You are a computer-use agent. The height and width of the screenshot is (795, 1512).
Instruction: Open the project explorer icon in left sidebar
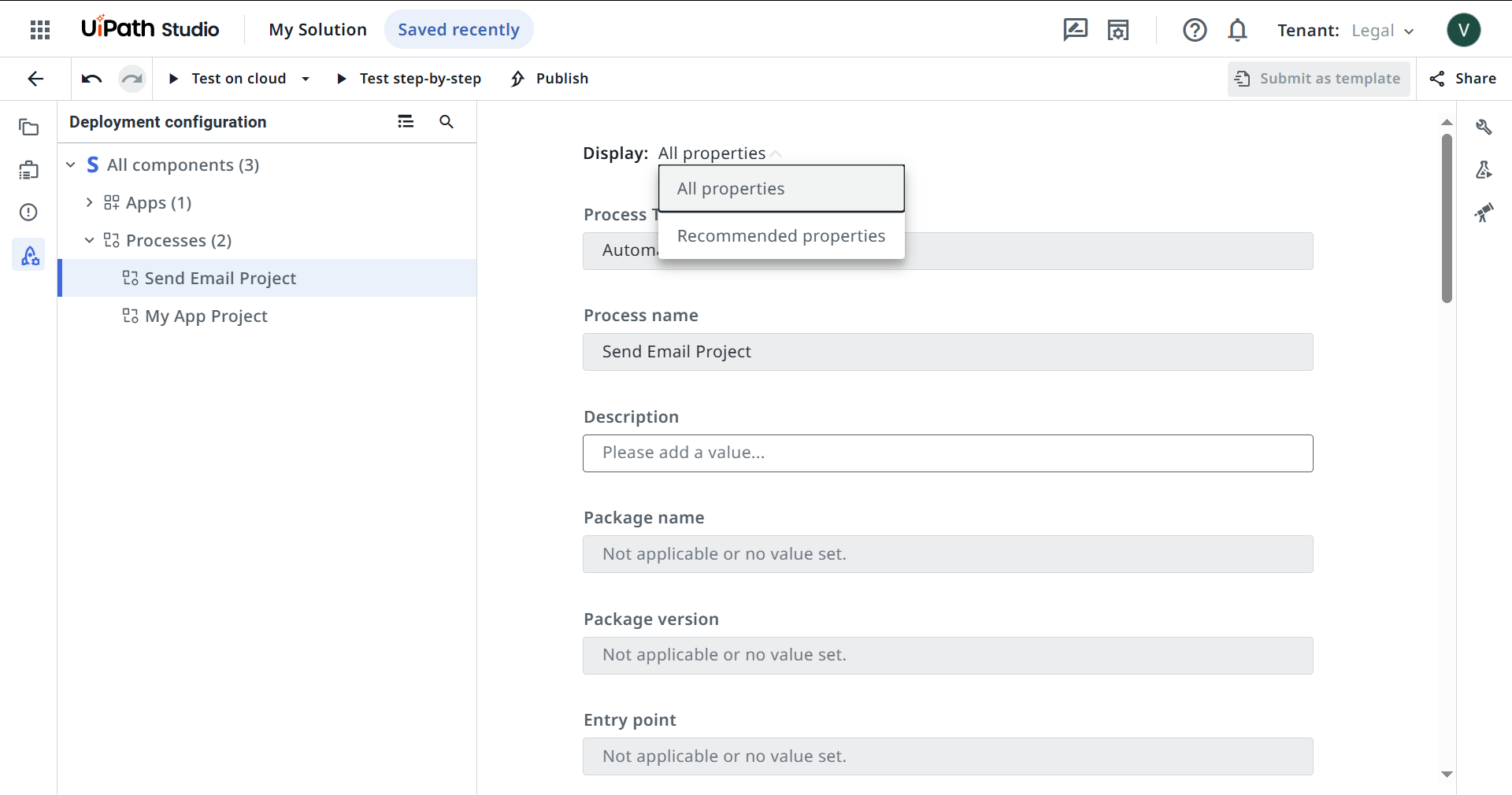point(29,128)
